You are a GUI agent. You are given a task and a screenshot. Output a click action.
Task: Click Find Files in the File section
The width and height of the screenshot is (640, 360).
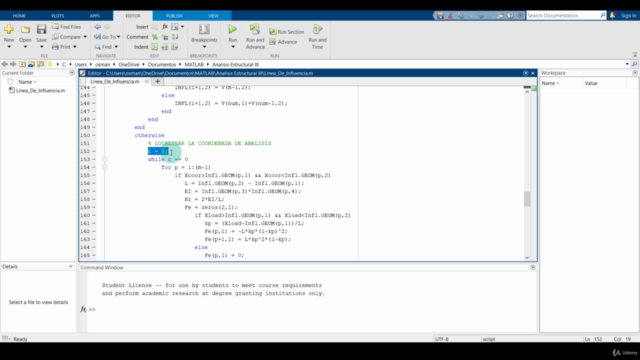[66, 27]
